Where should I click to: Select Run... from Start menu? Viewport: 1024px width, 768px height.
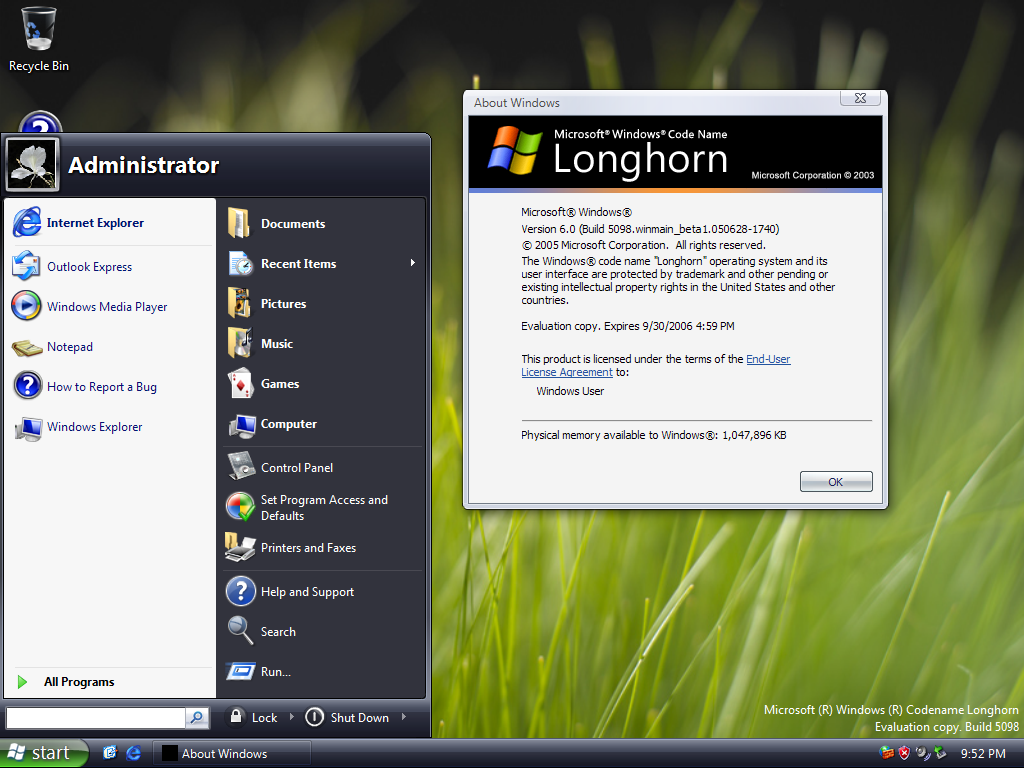tap(275, 672)
